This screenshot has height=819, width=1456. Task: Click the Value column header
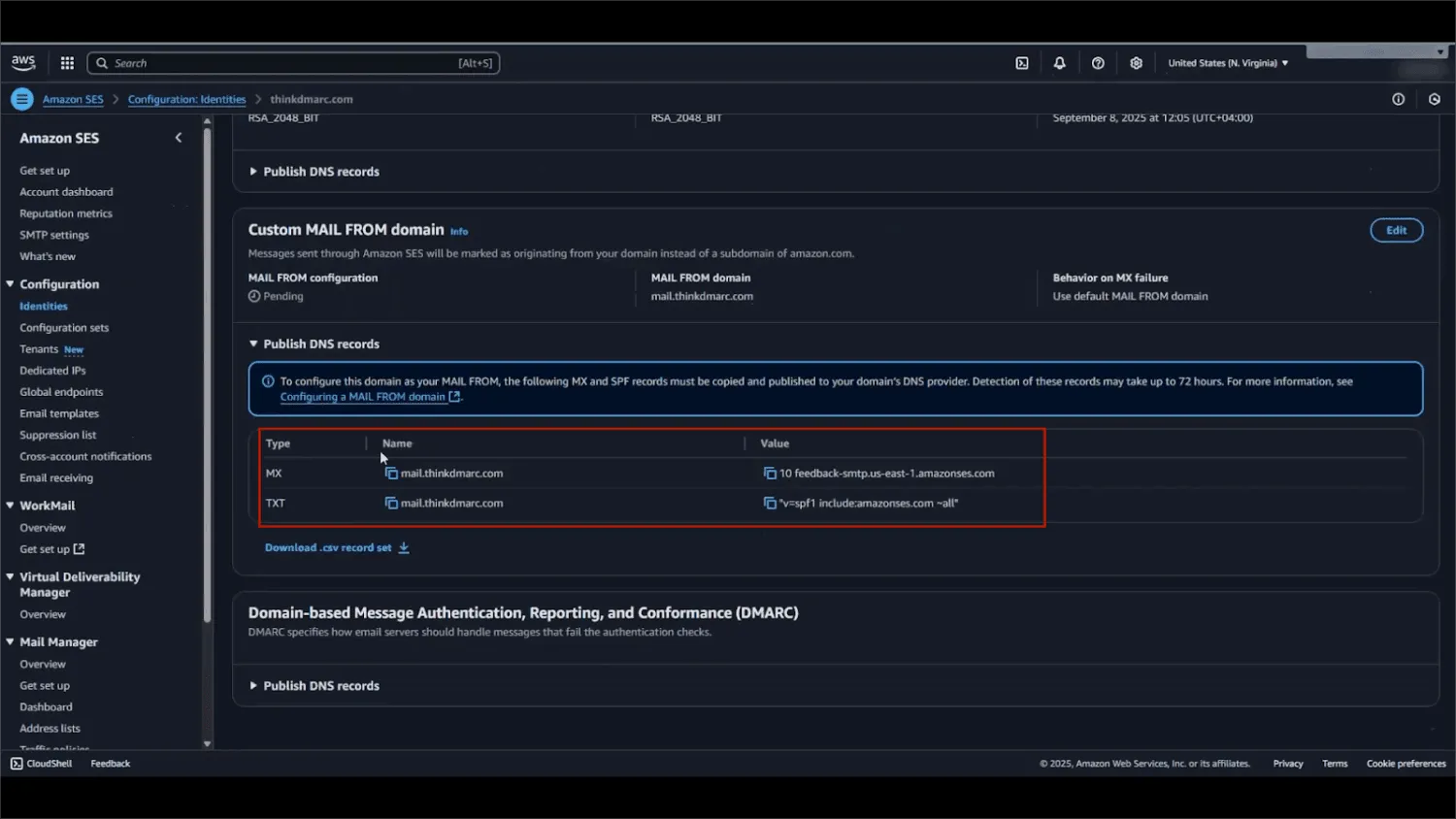click(x=775, y=443)
